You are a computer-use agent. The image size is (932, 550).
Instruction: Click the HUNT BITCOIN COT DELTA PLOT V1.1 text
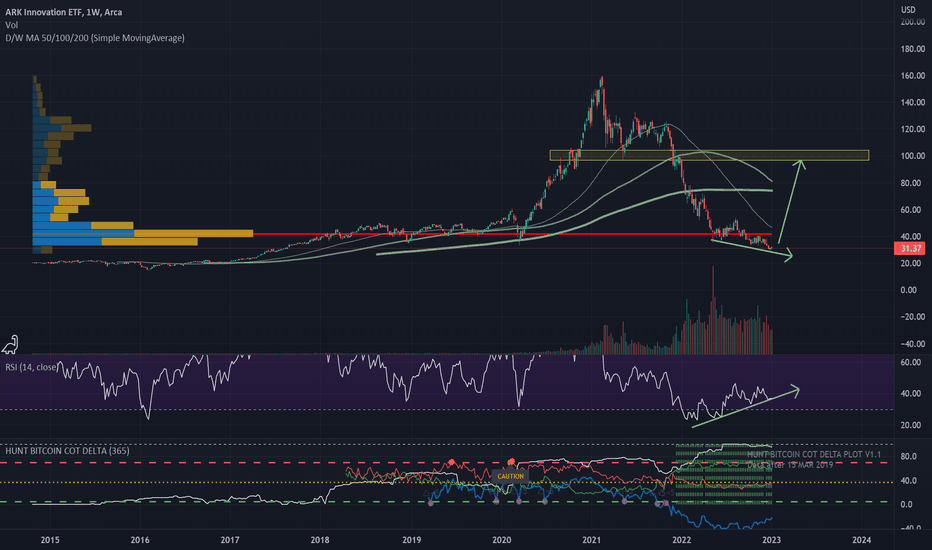coord(814,454)
